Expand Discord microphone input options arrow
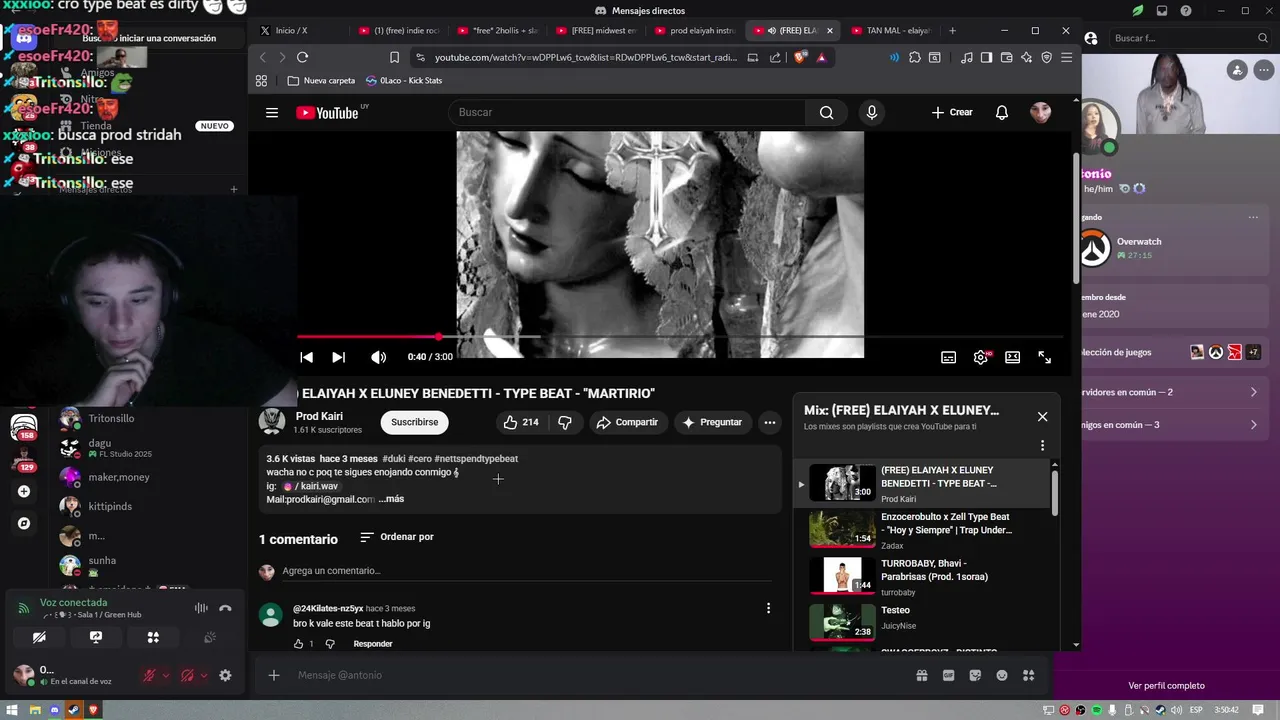Screen dimensions: 1280x720 click(x=166, y=676)
